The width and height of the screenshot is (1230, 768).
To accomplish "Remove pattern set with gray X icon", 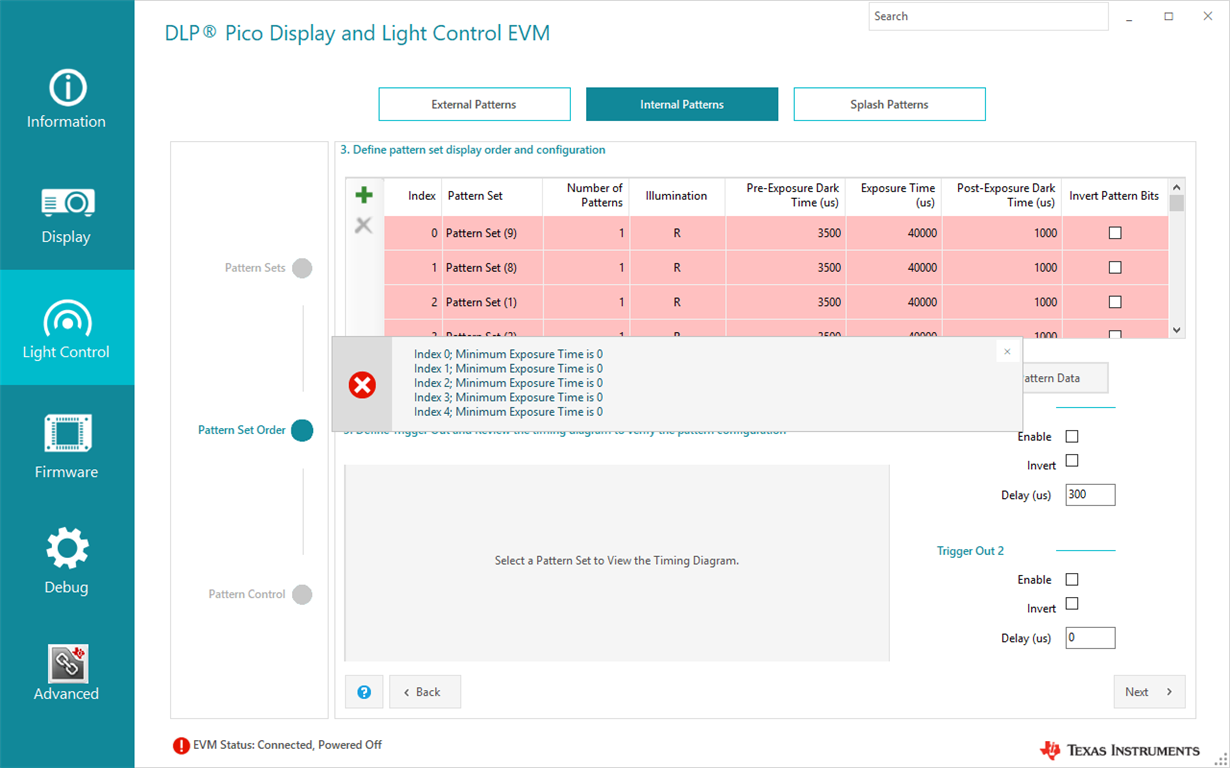I will pyautogui.click(x=364, y=226).
